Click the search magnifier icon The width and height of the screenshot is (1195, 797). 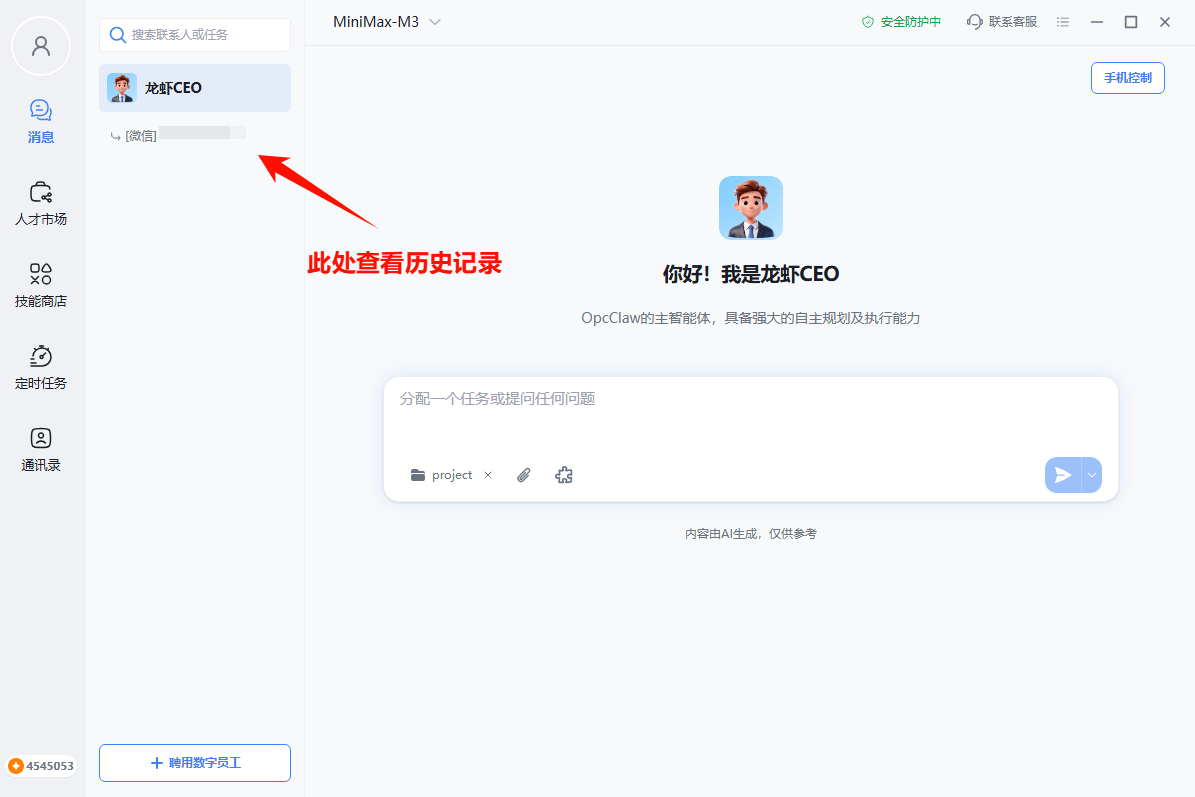click(117, 35)
